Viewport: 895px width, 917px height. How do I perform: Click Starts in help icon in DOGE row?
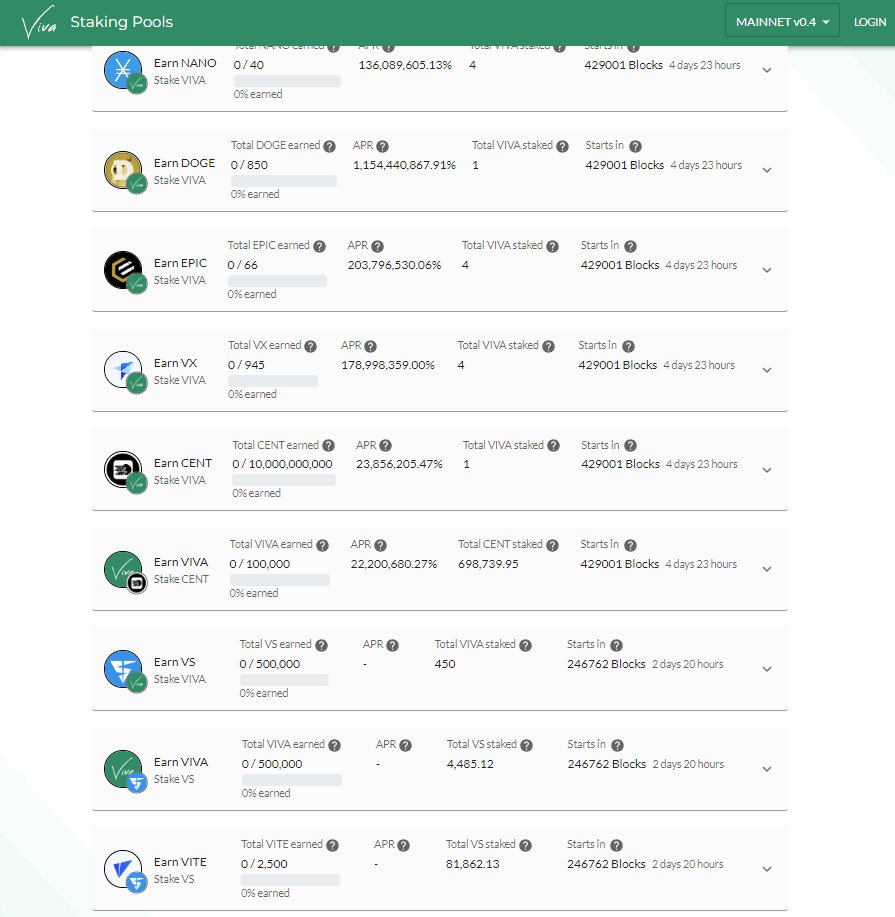[x=635, y=146]
